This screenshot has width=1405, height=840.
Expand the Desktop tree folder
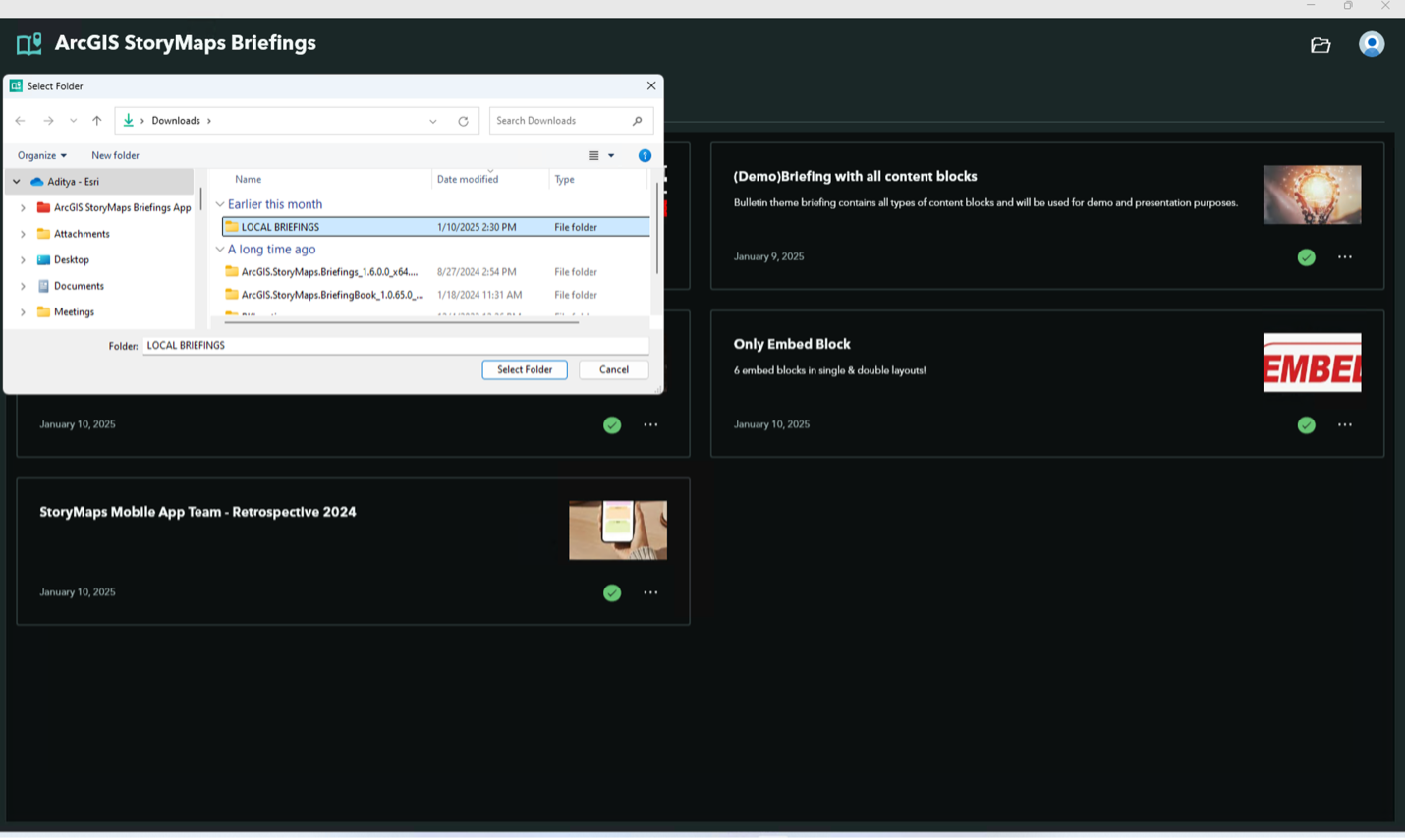23,260
